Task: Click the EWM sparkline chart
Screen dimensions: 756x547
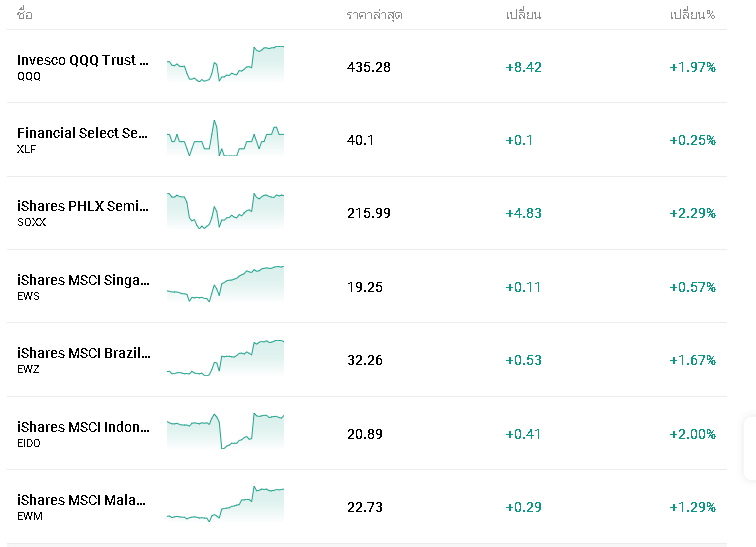Action: (x=225, y=504)
